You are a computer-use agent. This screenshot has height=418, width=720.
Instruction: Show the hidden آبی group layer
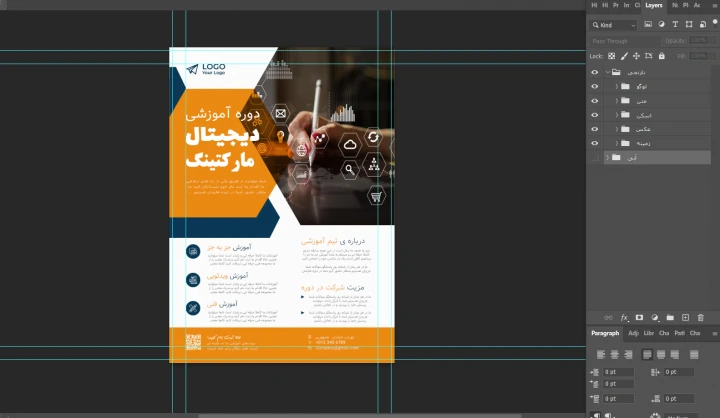point(595,157)
